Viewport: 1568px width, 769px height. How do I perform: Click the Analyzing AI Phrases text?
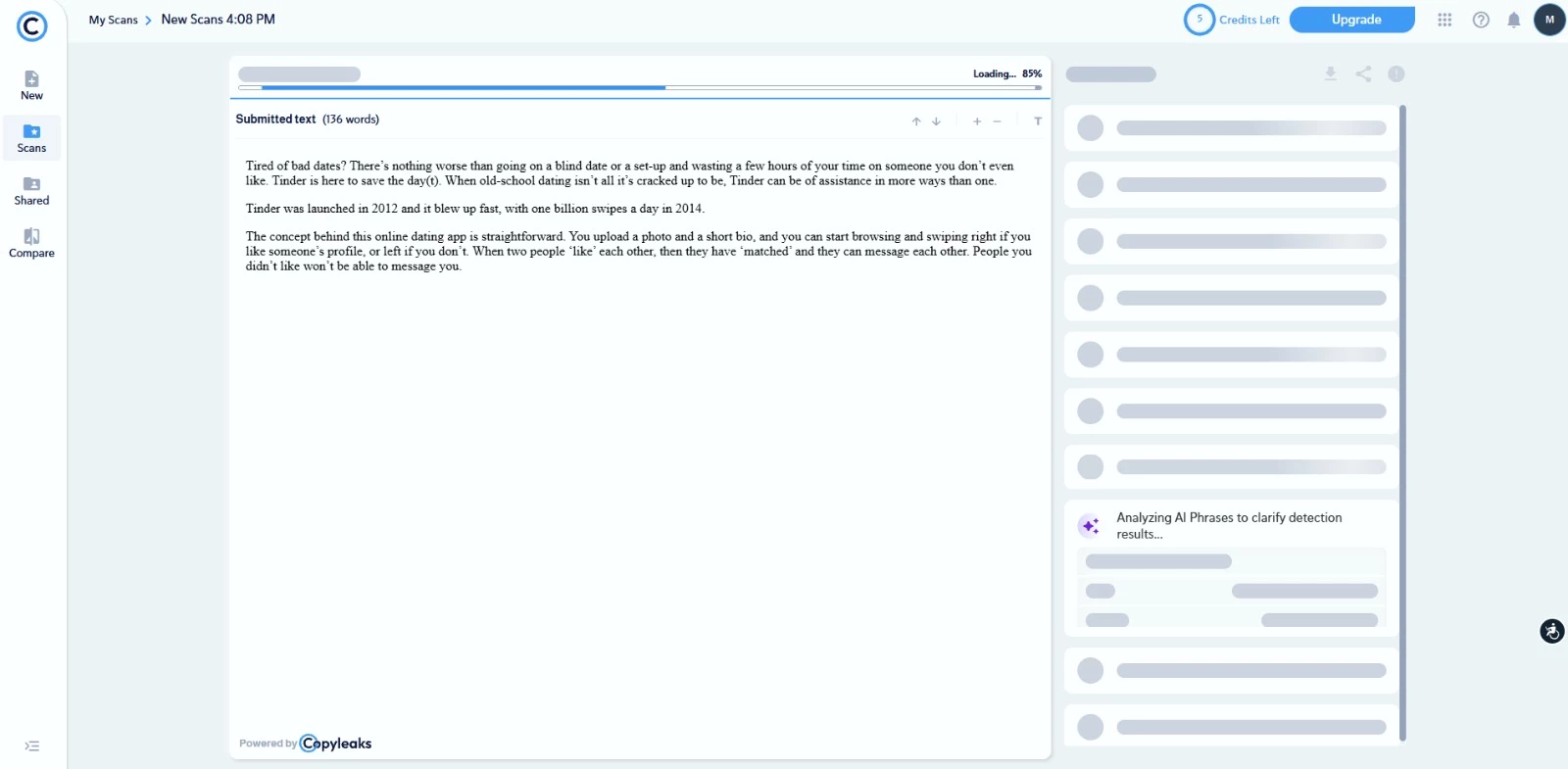click(1229, 526)
